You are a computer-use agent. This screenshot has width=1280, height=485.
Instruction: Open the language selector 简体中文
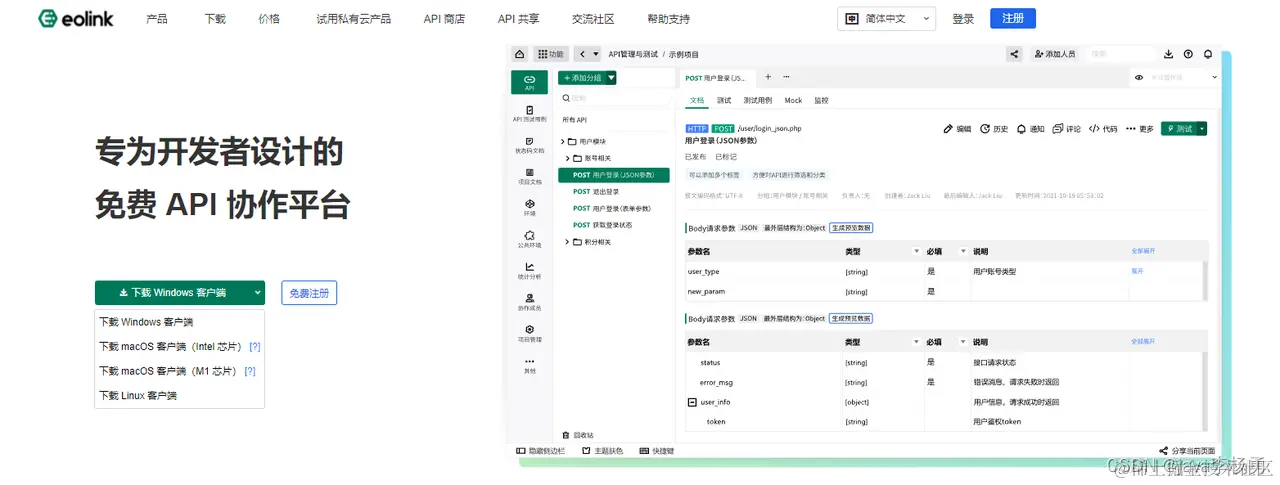pyautogui.click(x=886, y=19)
